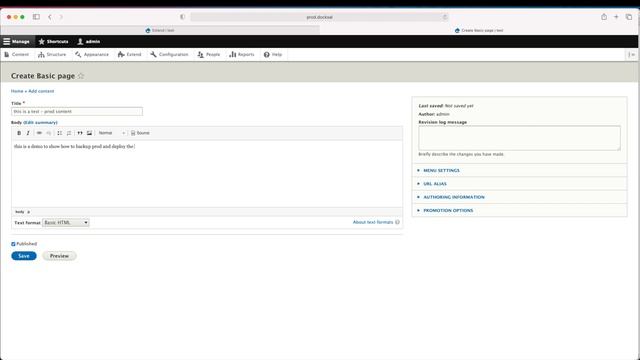Click the privacy shield icon in Safari
The height and width of the screenshot is (360, 640).
182,17
